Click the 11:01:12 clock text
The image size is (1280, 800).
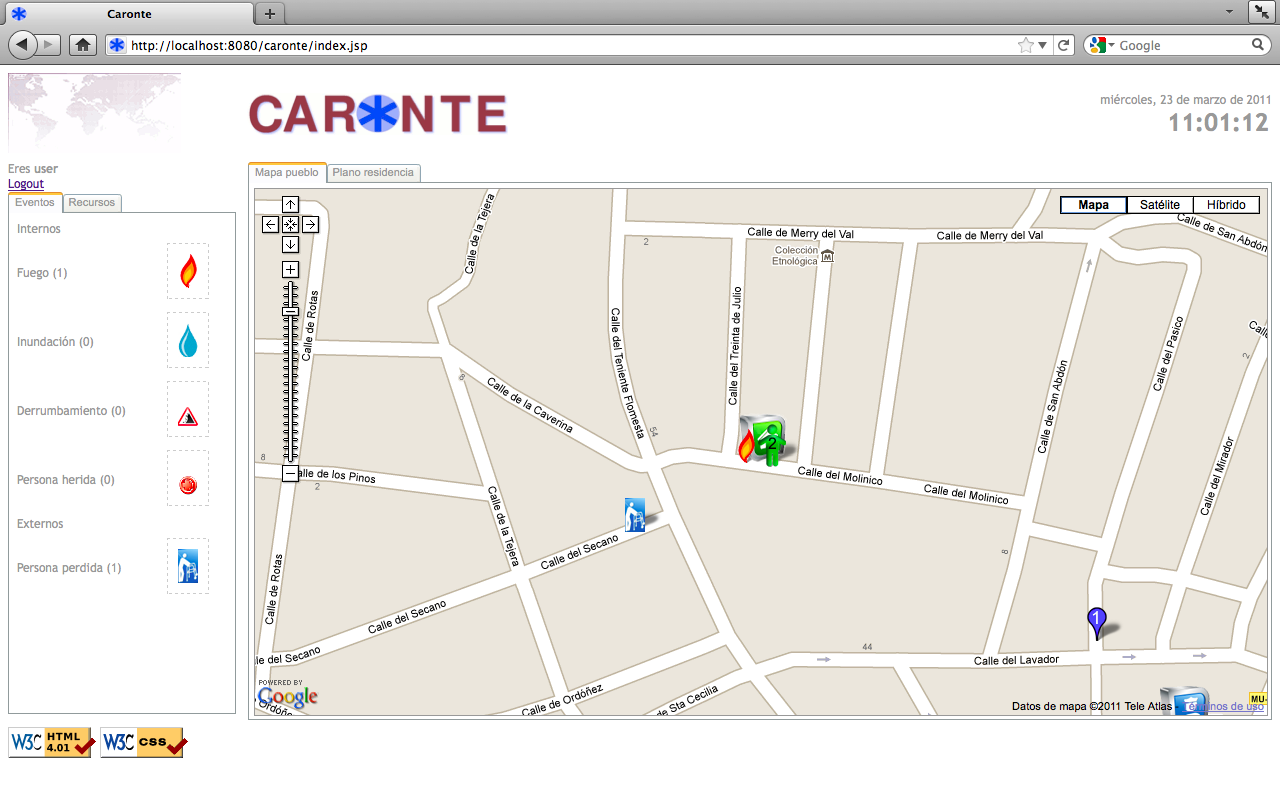point(1220,123)
